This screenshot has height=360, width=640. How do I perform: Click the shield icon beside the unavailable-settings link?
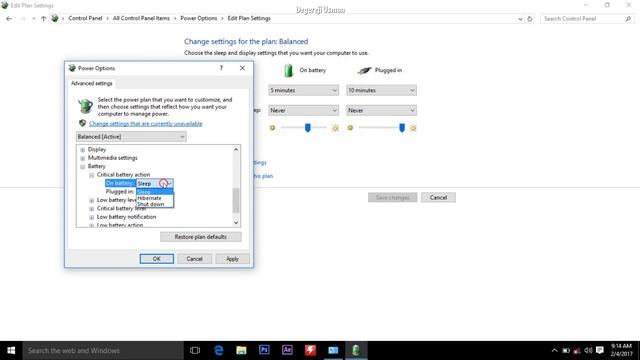(82, 123)
